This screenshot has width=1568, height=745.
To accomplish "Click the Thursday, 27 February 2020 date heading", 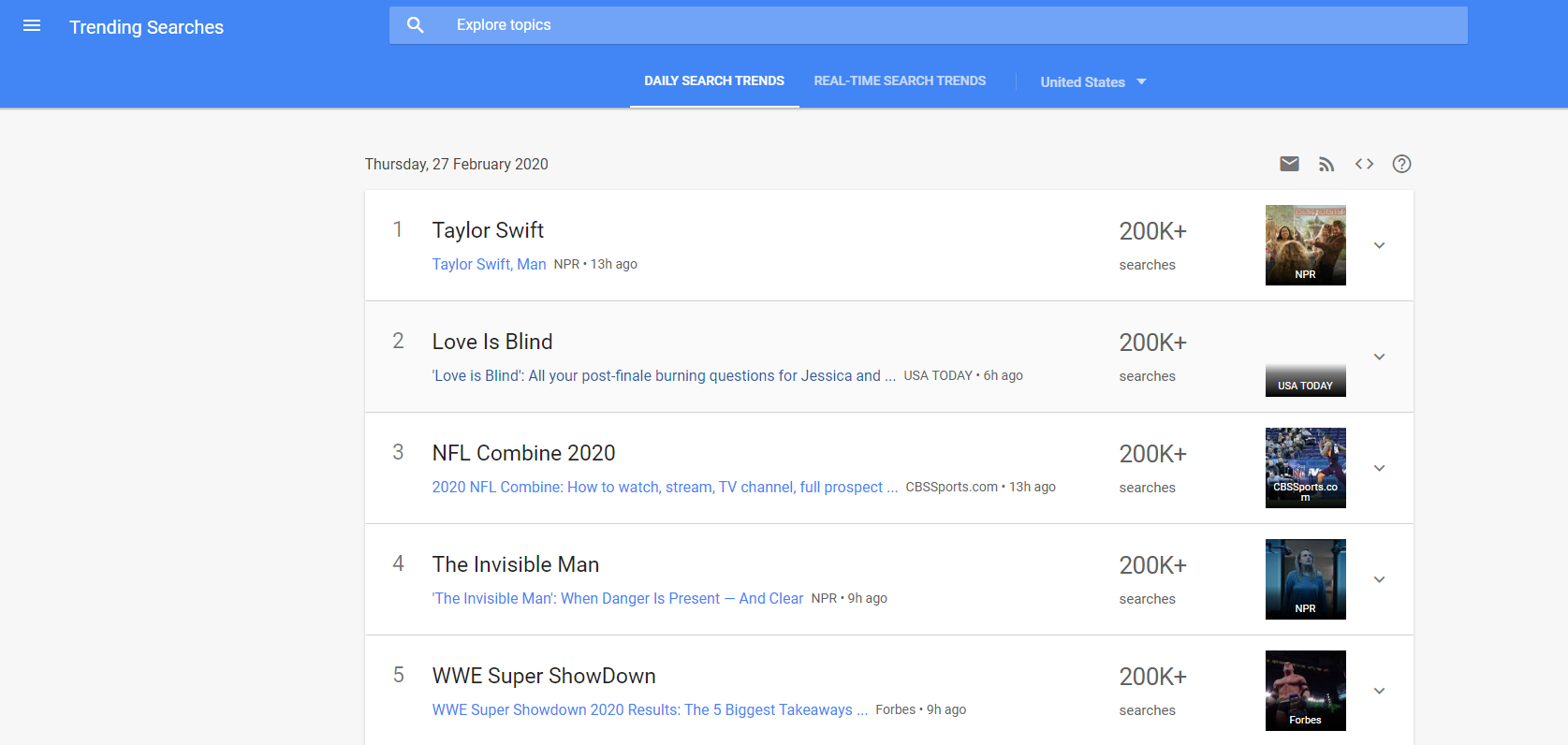I will point(457,164).
